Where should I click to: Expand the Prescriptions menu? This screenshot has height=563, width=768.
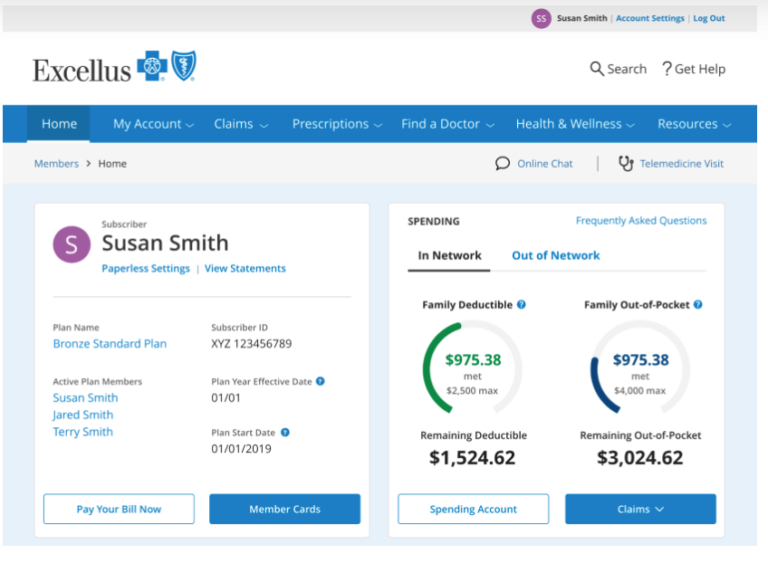pyautogui.click(x=337, y=124)
